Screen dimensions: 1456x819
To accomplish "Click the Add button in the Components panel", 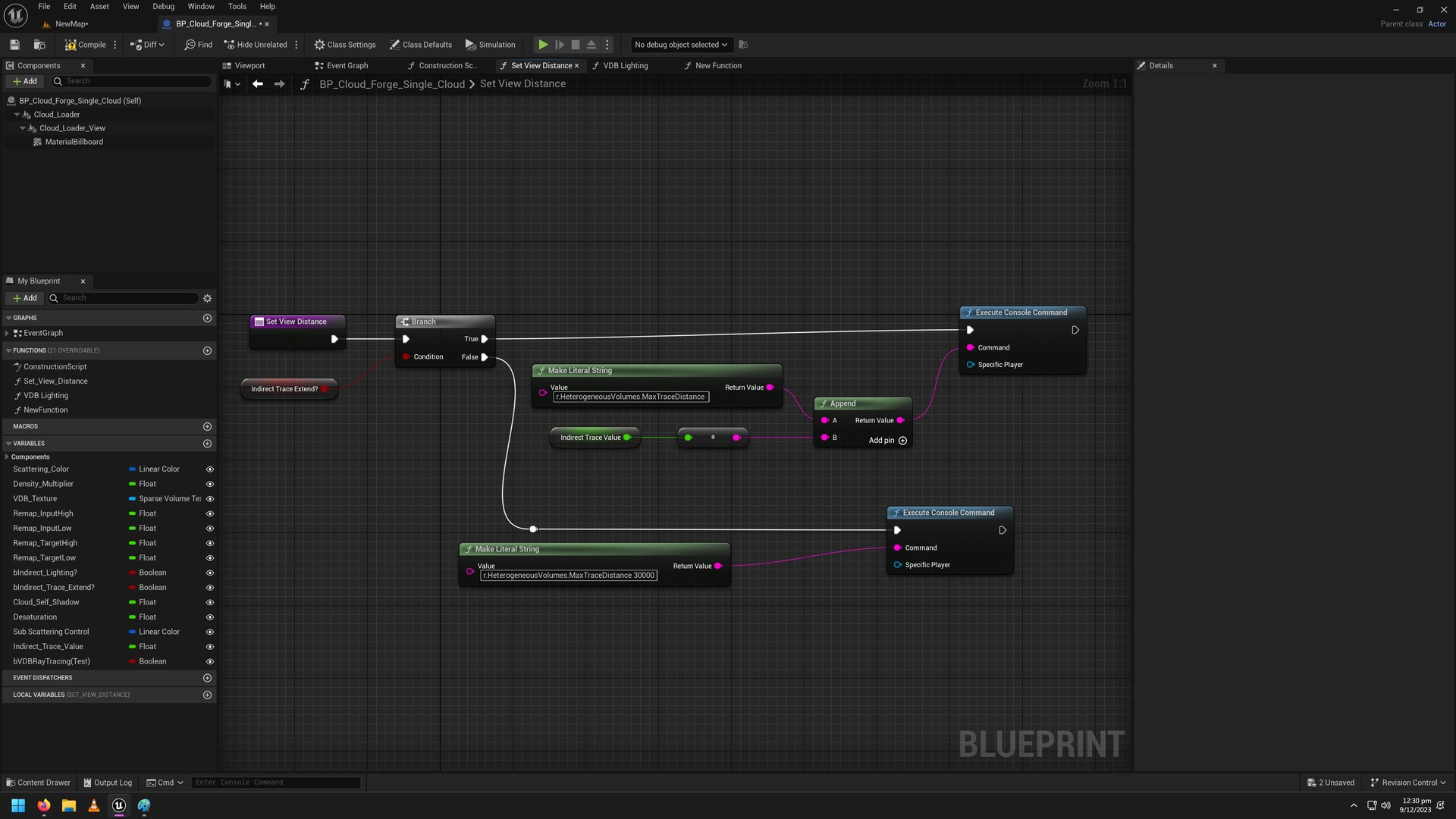I will (24, 80).
